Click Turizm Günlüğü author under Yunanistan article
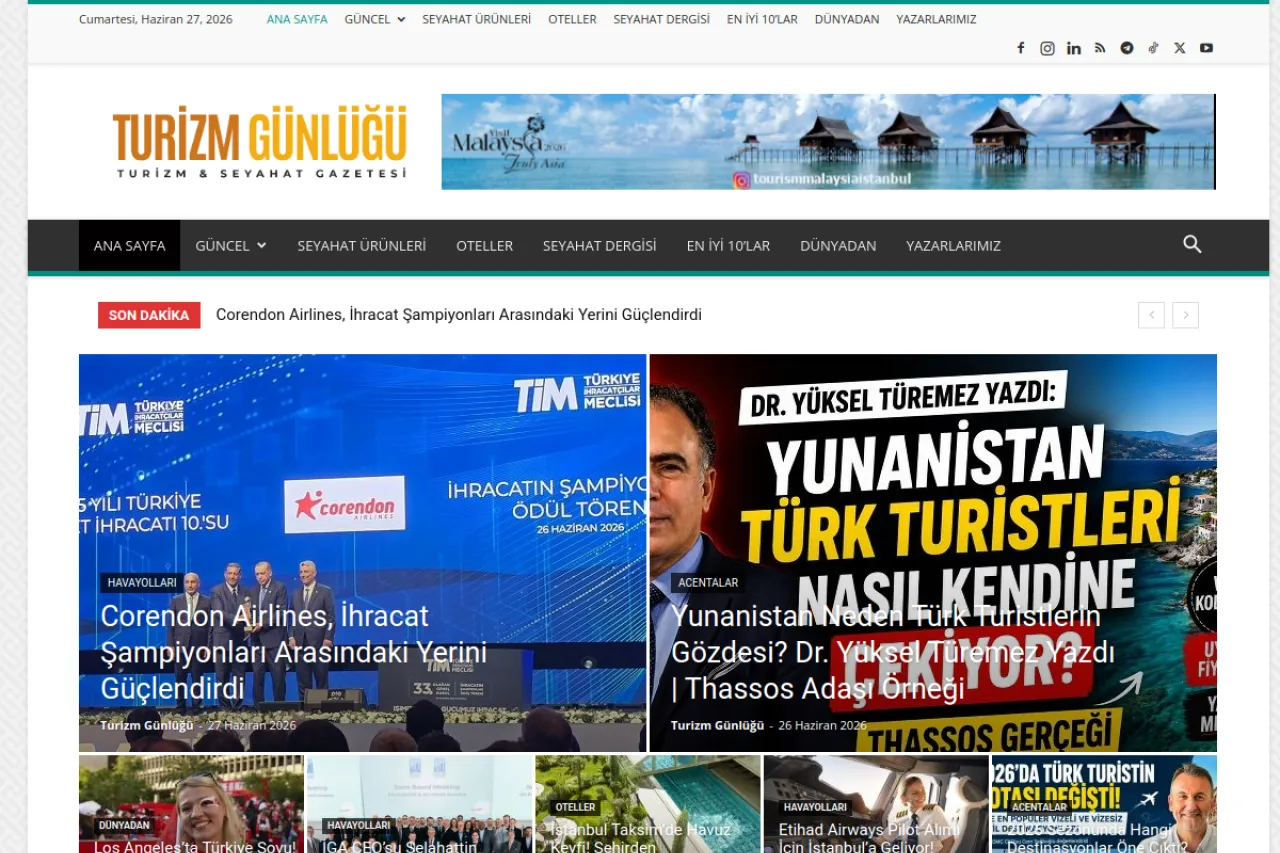The image size is (1280, 853). coord(717,725)
